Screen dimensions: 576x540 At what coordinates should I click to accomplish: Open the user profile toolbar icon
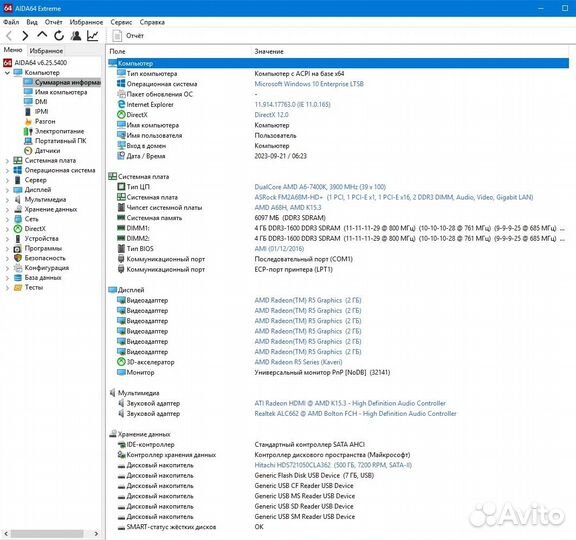point(76,36)
